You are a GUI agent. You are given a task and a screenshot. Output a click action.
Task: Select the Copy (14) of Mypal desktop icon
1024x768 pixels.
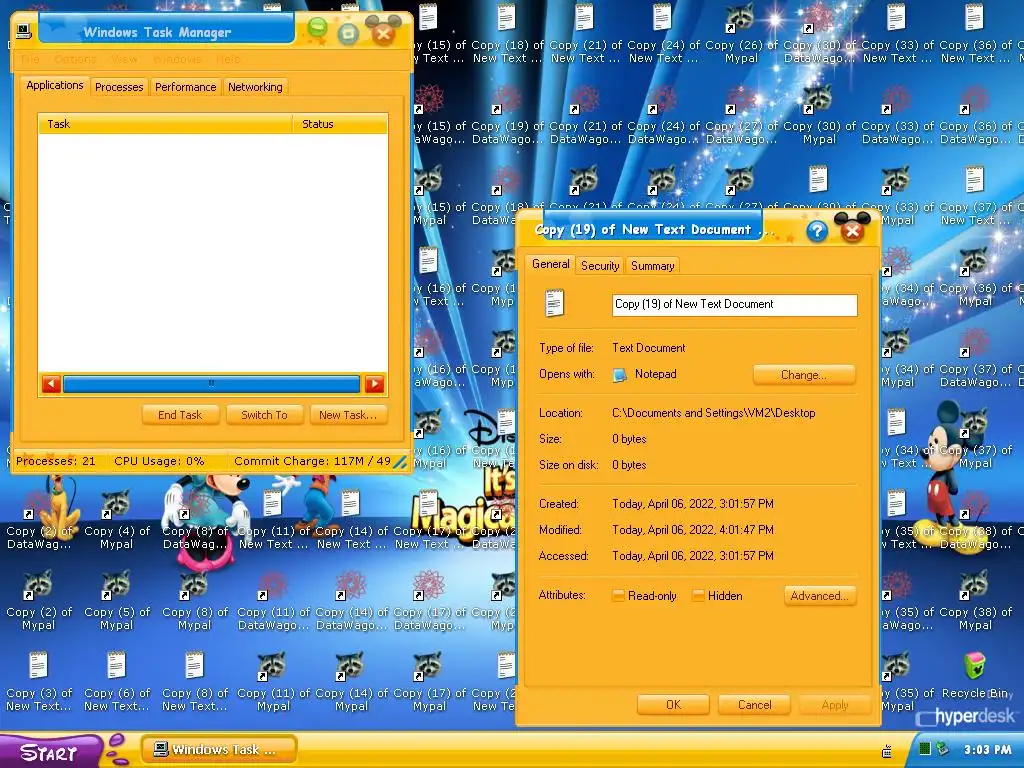point(350,666)
